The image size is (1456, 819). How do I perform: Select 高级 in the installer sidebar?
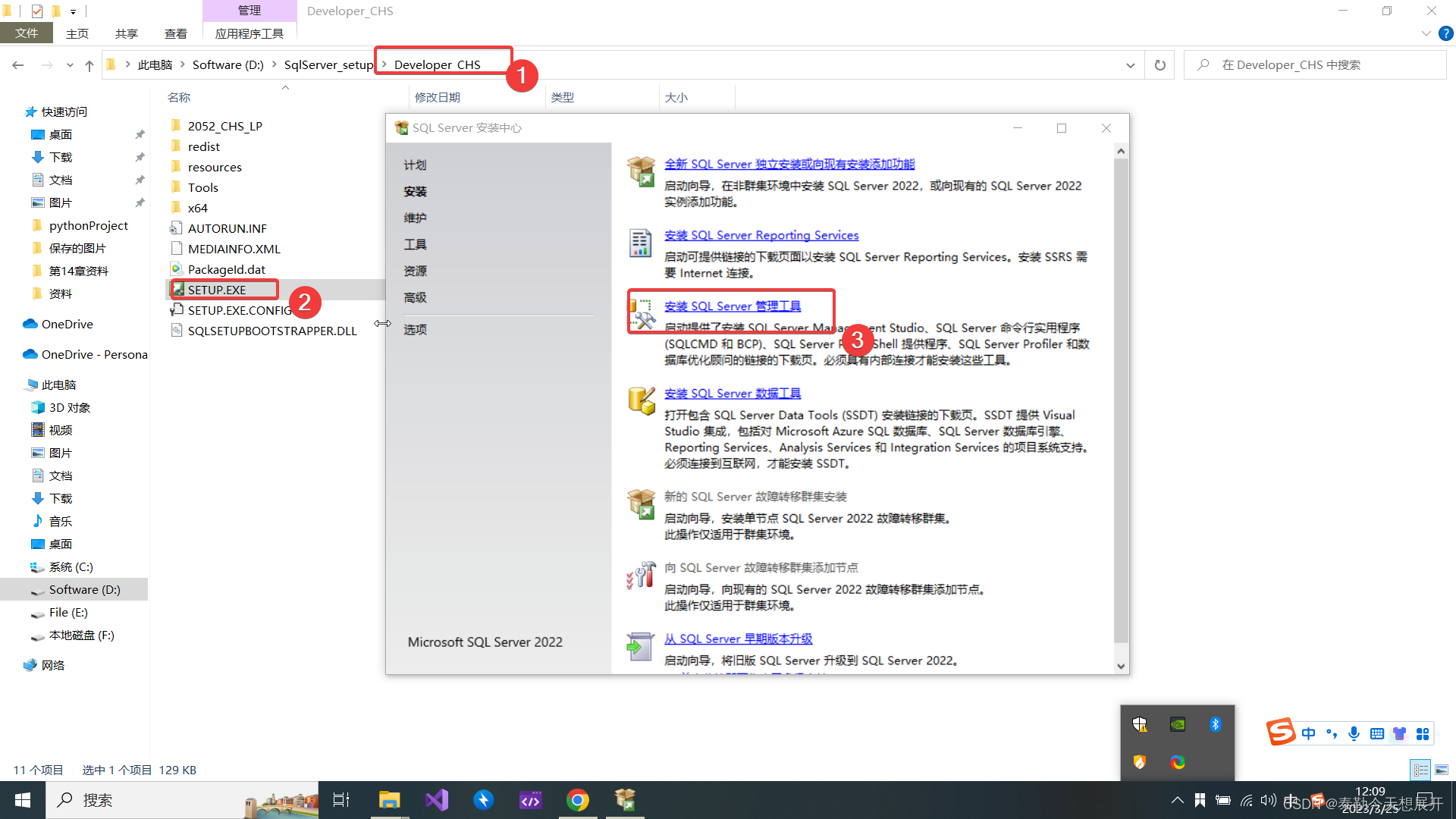coord(415,297)
